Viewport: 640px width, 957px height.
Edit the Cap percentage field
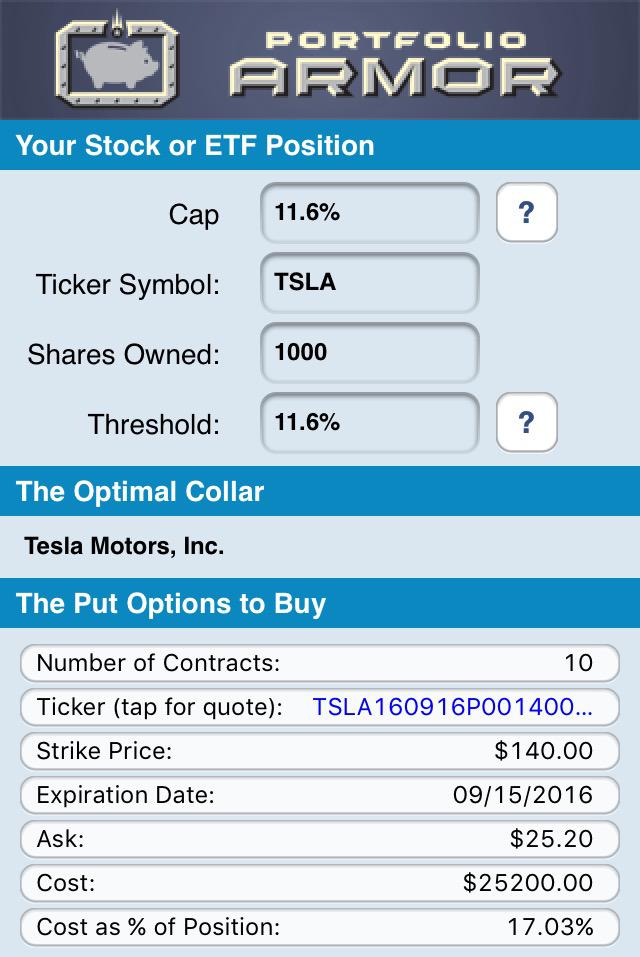(x=370, y=213)
